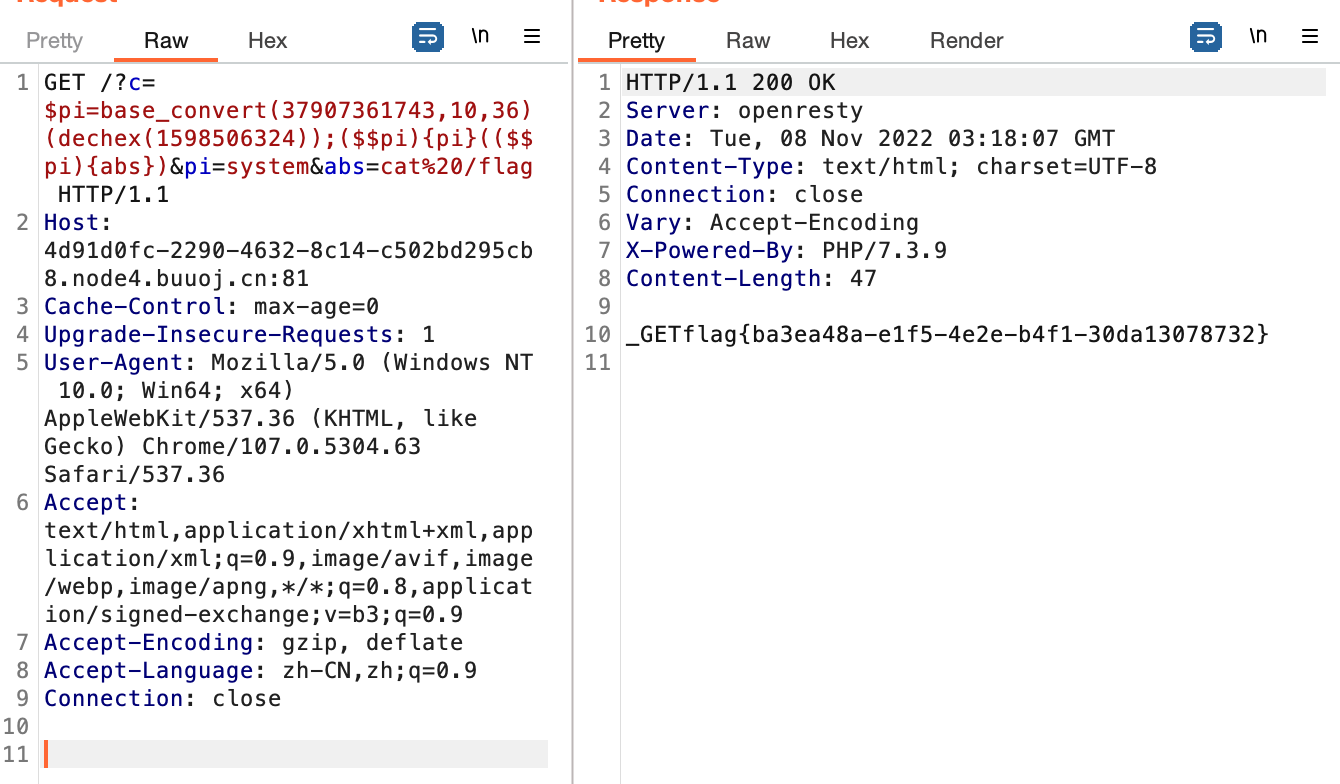Select Raw tab in Request pane
Viewport: 1340px width, 784px height.
tap(166, 40)
